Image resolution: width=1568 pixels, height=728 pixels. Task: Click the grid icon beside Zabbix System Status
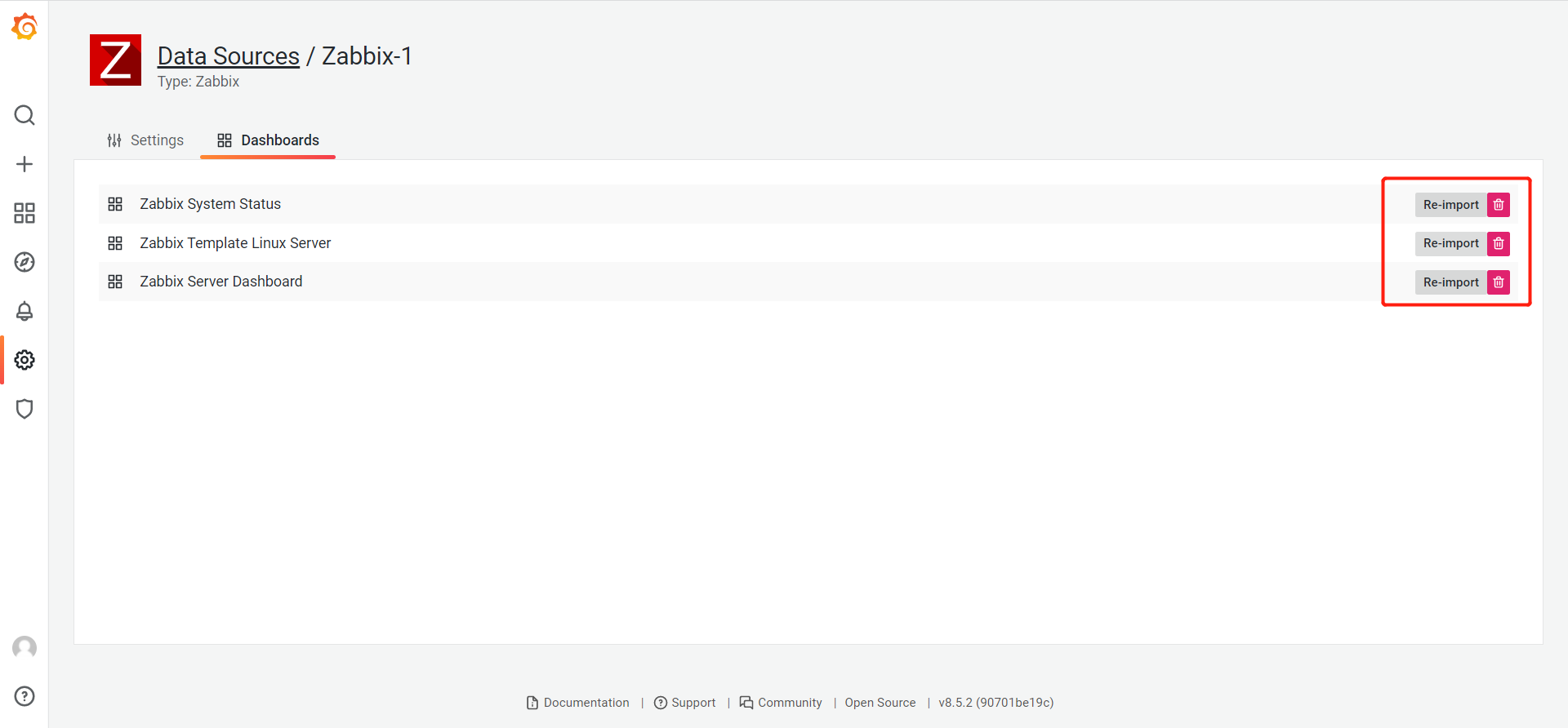click(115, 204)
